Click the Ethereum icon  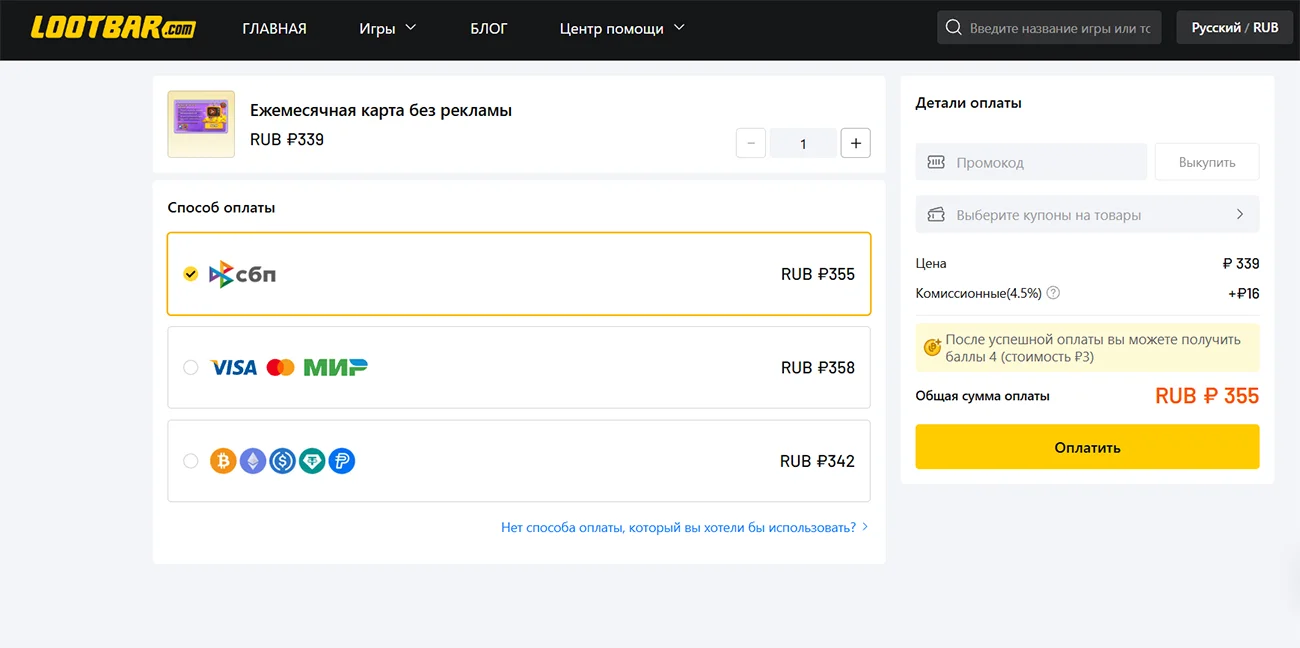click(253, 461)
